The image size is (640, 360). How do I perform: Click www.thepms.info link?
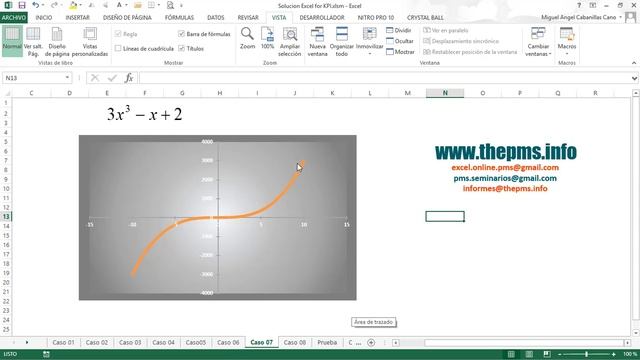(506, 151)
